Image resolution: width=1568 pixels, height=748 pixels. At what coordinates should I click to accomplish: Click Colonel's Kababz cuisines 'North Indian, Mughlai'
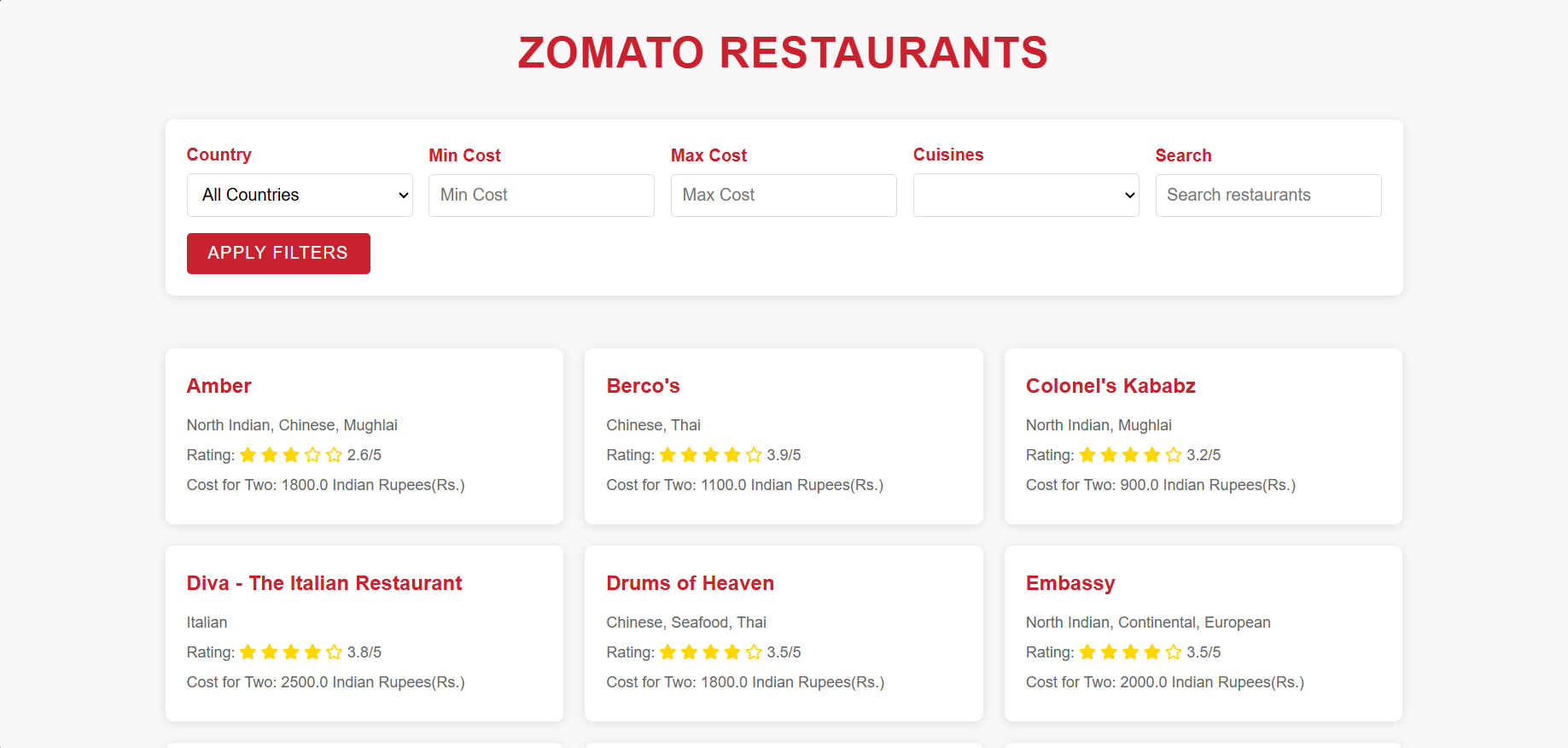(x=1099, y=425)
